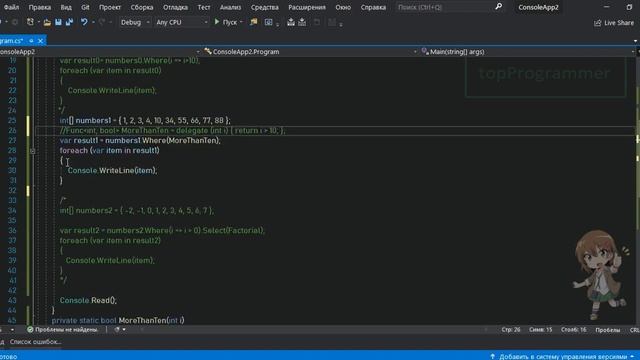Open the ConsoleApp2 project navigation dropdown

click(100, 52)
